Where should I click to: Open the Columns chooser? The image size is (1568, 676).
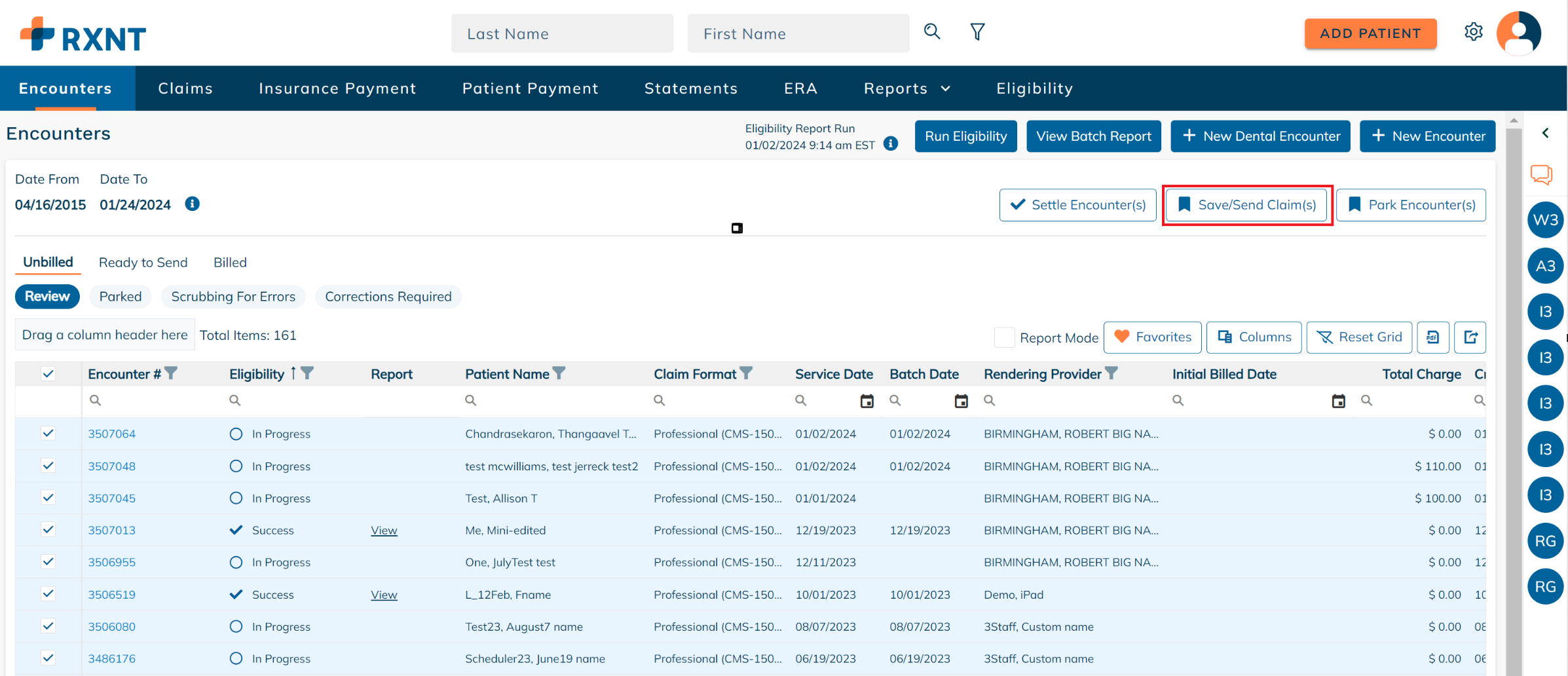[1254, 337]
